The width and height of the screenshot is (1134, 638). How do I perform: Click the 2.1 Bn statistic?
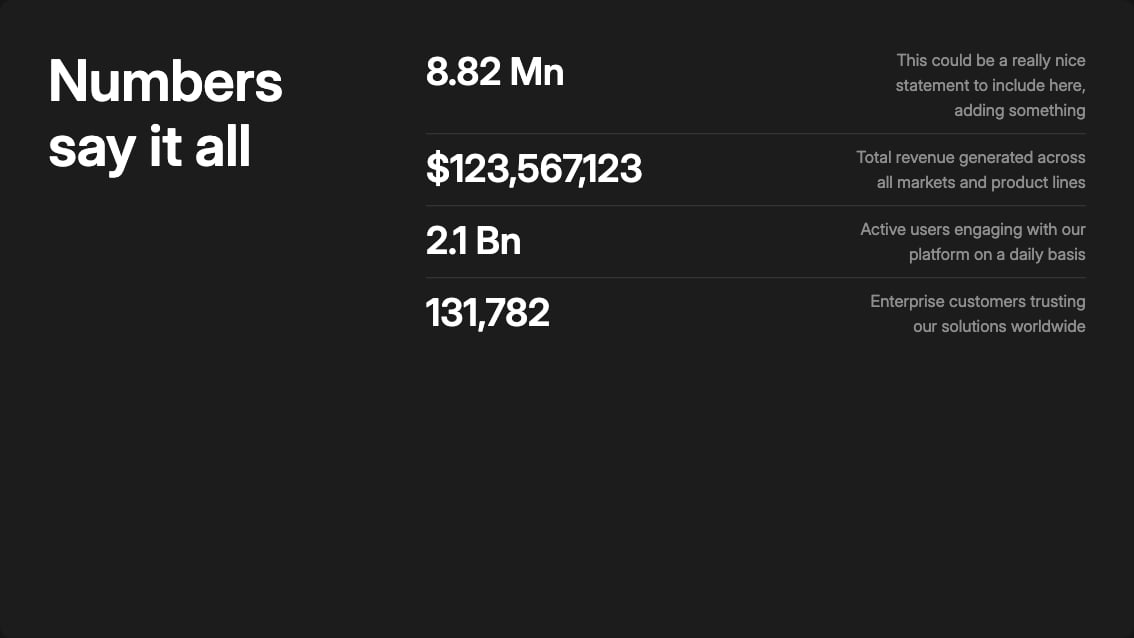pyautogui.click(x=473, y=241)
